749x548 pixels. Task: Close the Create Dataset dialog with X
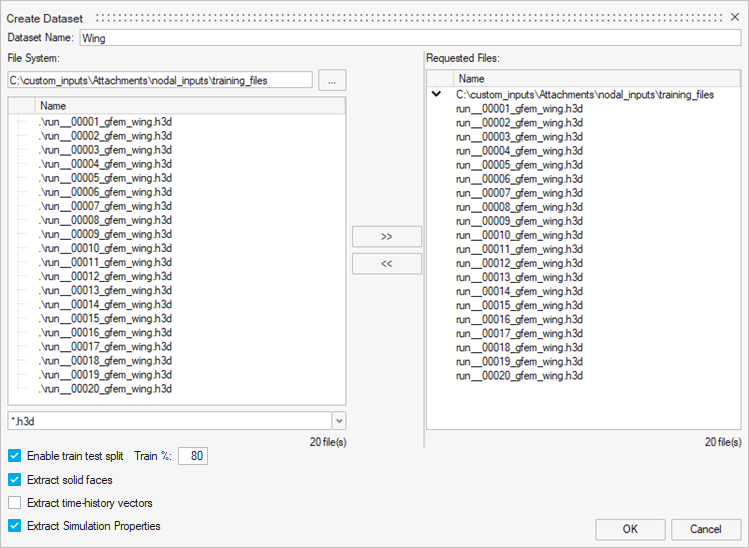coord(735,17)
